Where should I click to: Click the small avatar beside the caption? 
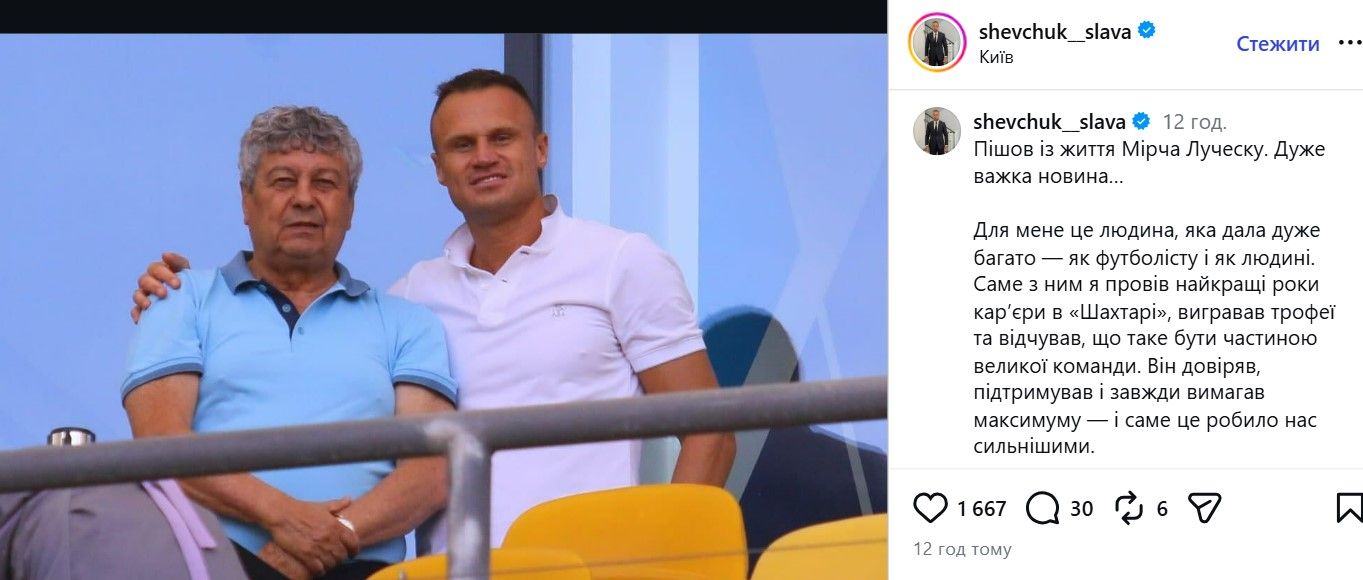(937, 131)
